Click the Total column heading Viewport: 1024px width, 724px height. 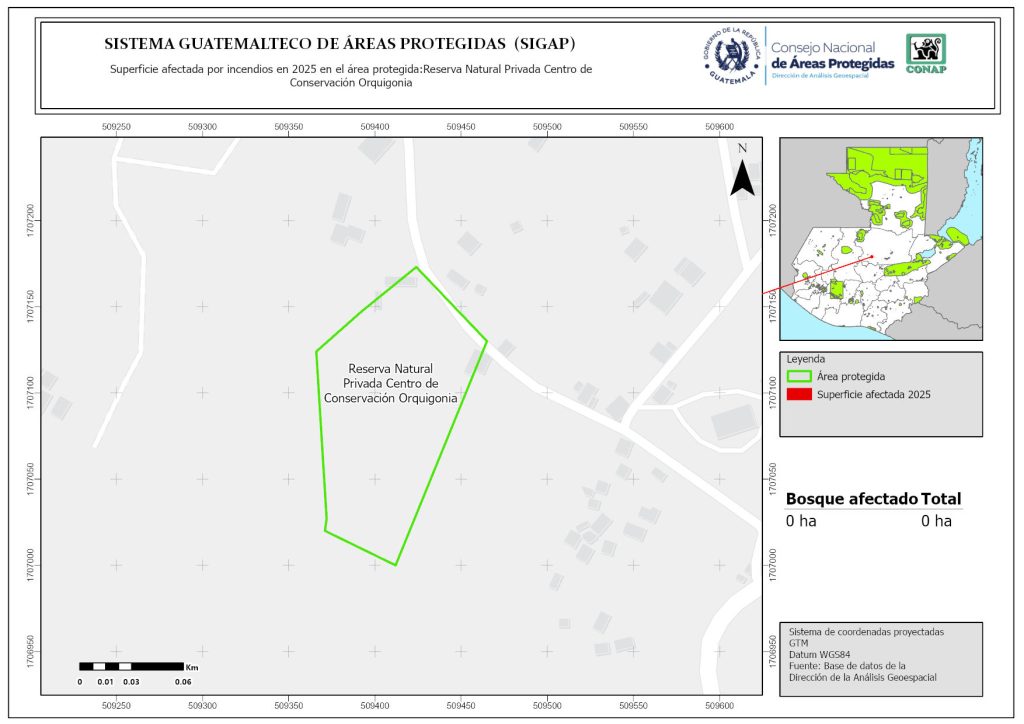click(941, 499)
